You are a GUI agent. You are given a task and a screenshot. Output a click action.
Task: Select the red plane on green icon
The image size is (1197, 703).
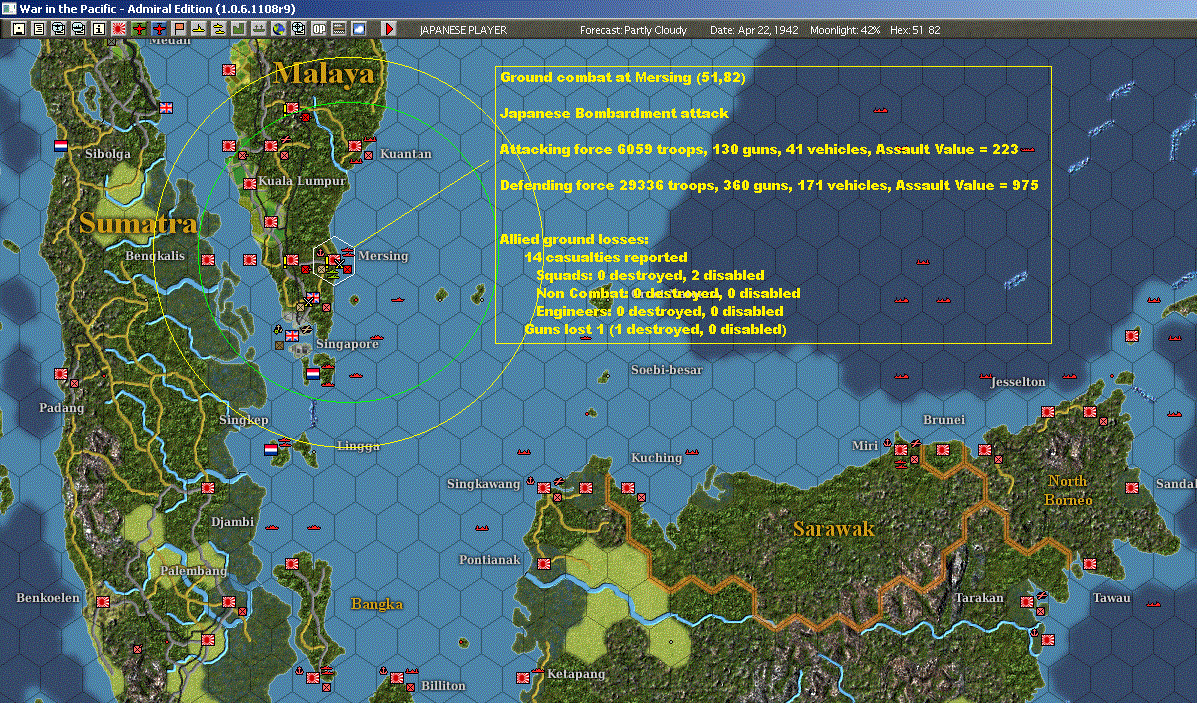tap(139, 29)
